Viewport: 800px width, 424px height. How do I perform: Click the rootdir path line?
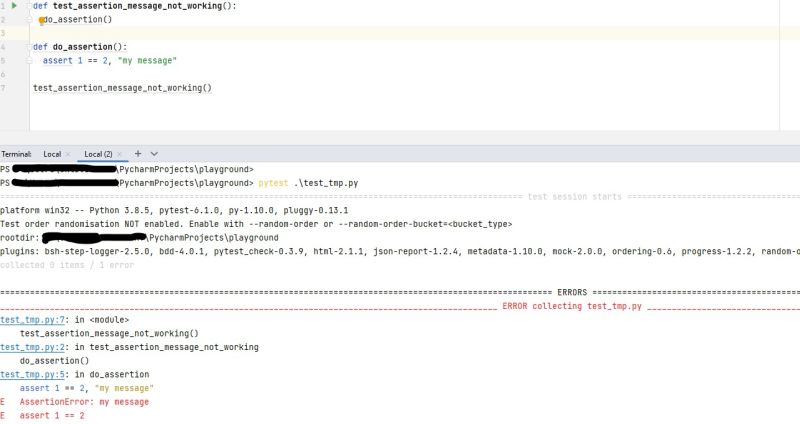139,237
